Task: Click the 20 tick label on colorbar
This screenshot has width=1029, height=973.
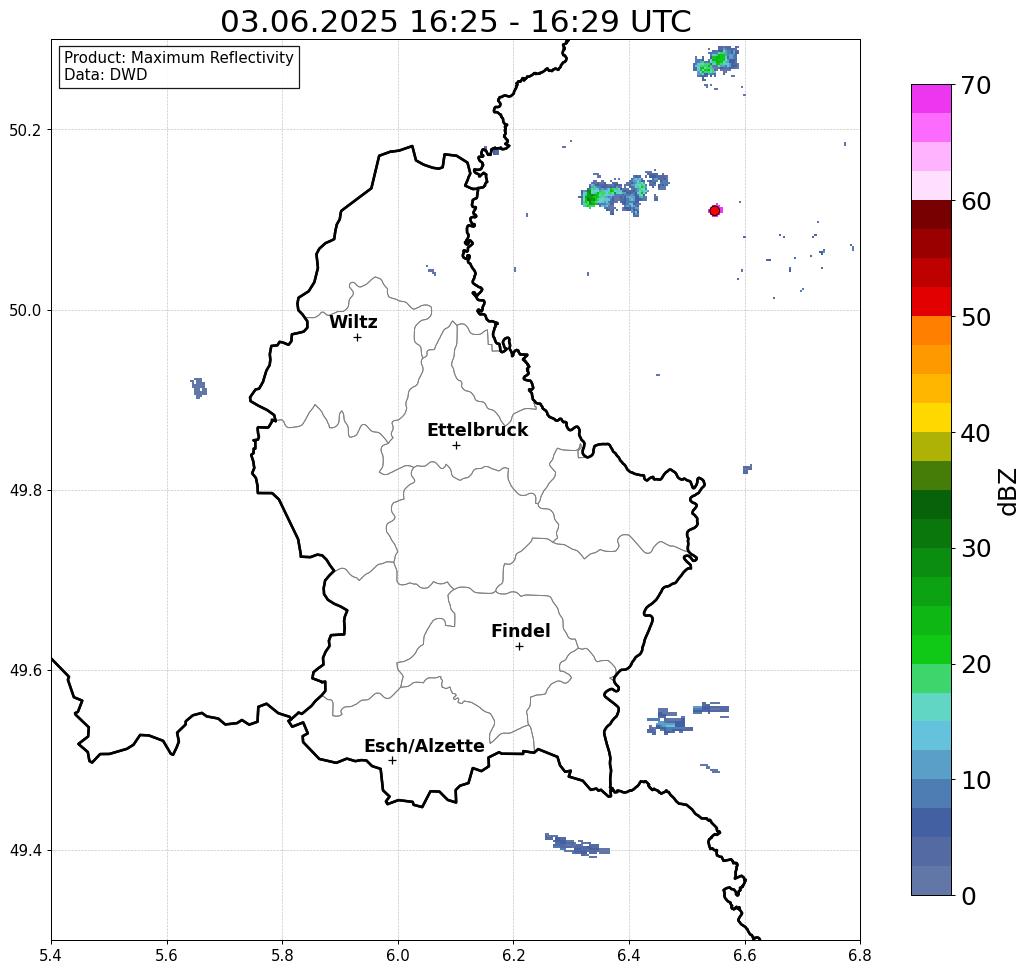Action: pyautogui.click(x=976, y=665)
